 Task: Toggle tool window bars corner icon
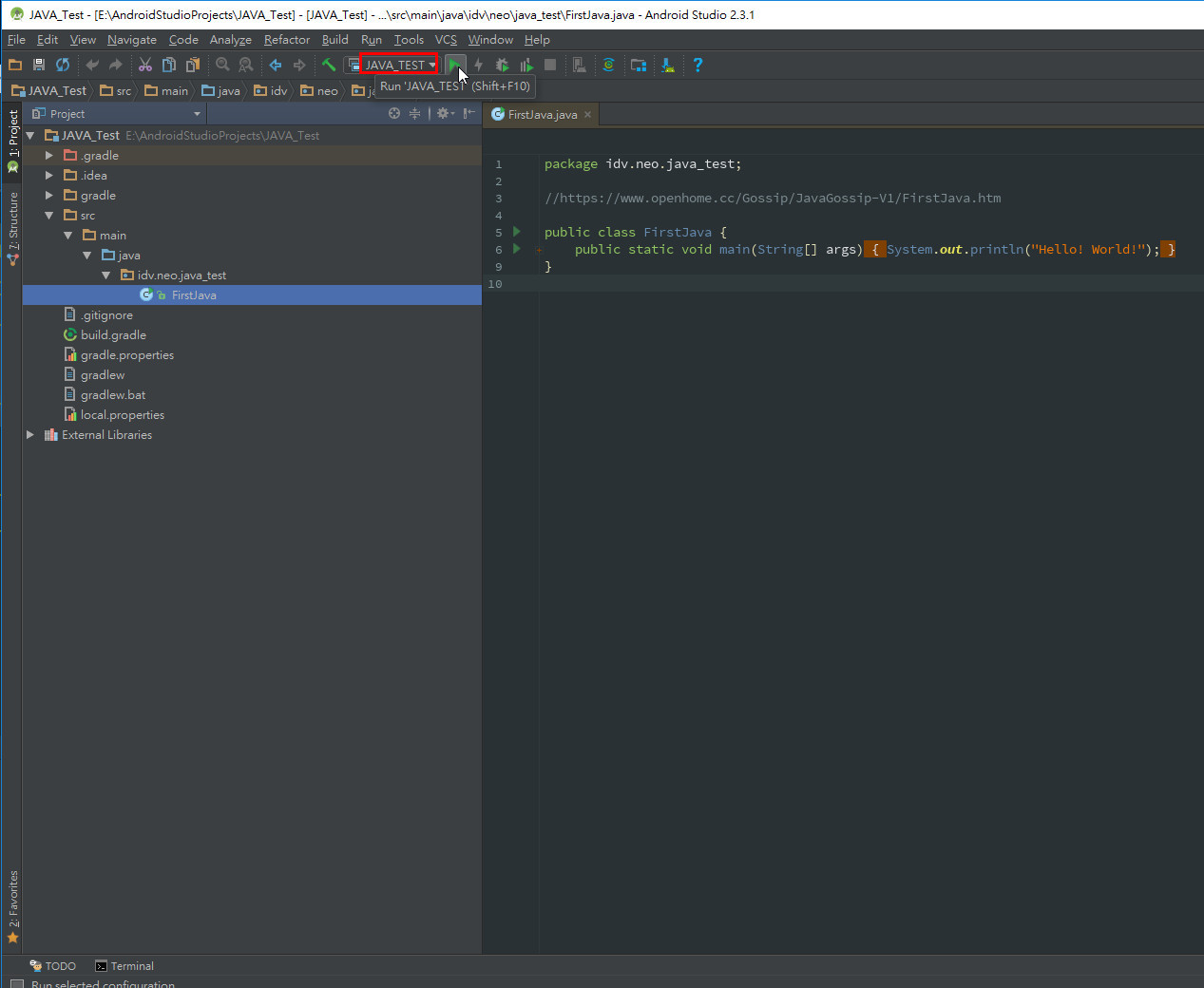click(x=16, y=984)
